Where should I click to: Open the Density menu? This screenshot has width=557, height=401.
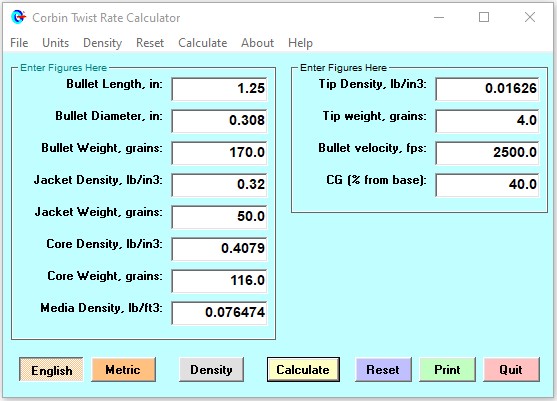tap(102, 43)
